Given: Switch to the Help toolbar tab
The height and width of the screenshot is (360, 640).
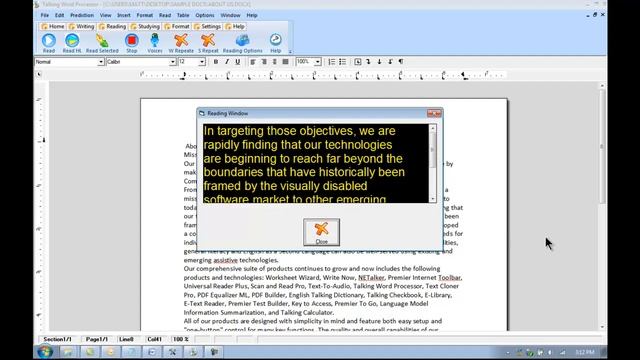Looking at the screenshot, I should pyautogui.click(x=235, y=26).
